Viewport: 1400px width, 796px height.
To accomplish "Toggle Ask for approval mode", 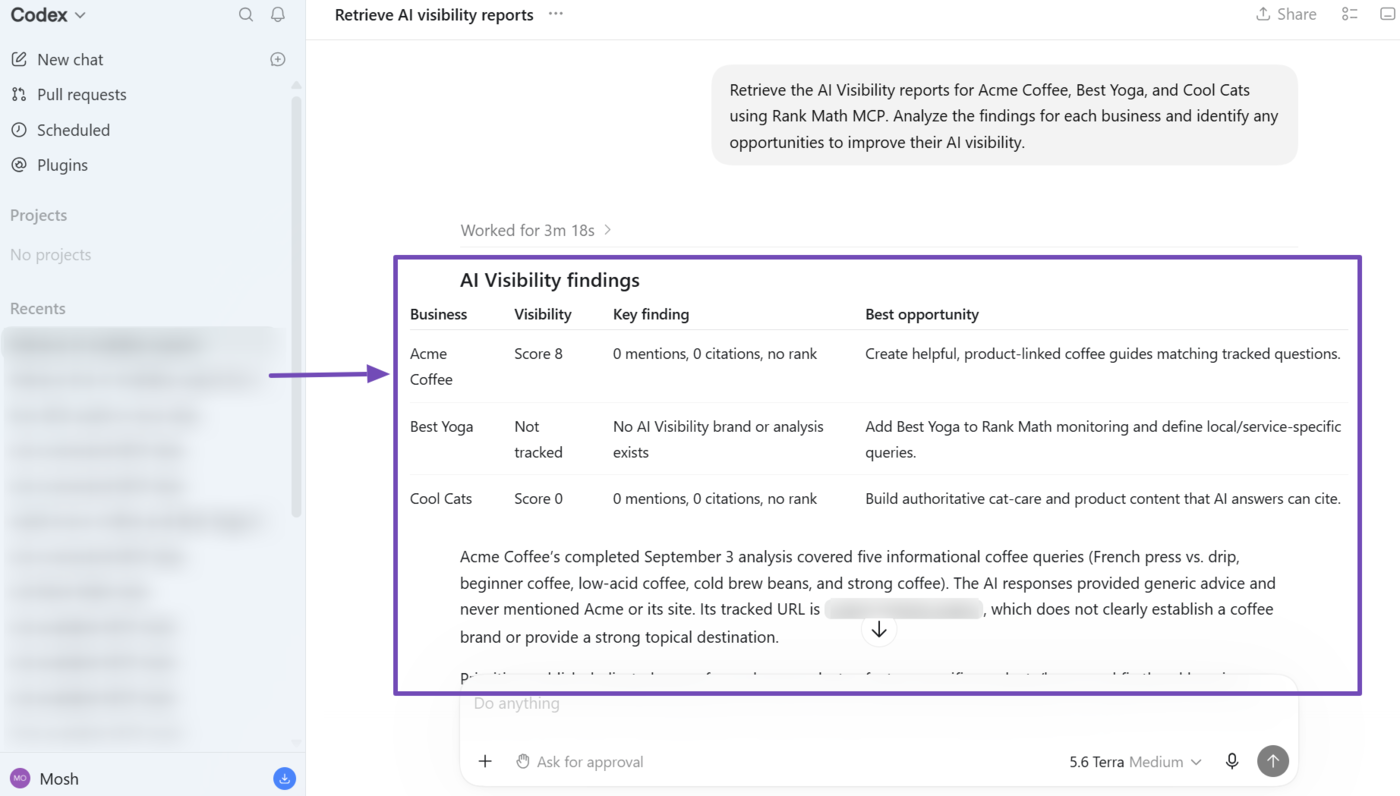I will point(580,762).
